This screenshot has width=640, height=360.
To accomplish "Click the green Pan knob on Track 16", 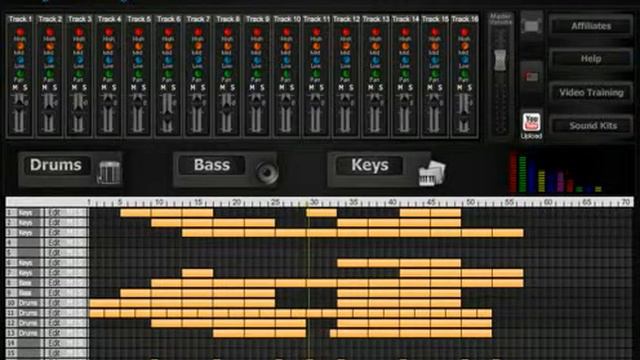I will pyautogui.click(x=464, y=74).
